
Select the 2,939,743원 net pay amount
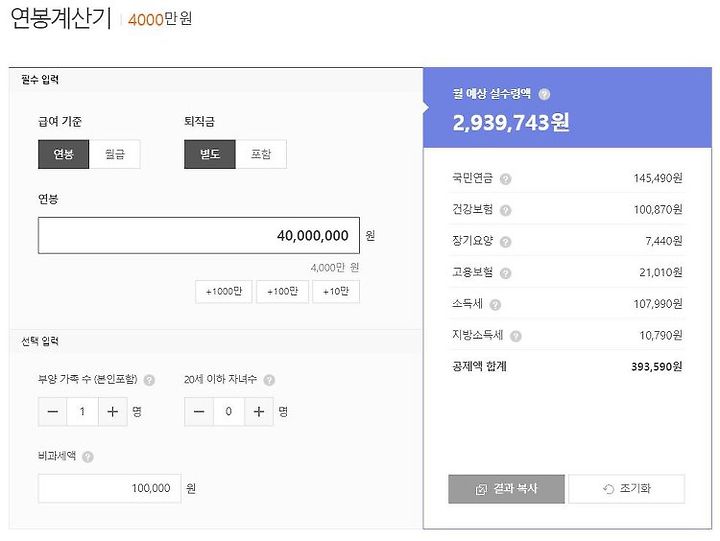point(511,123)
